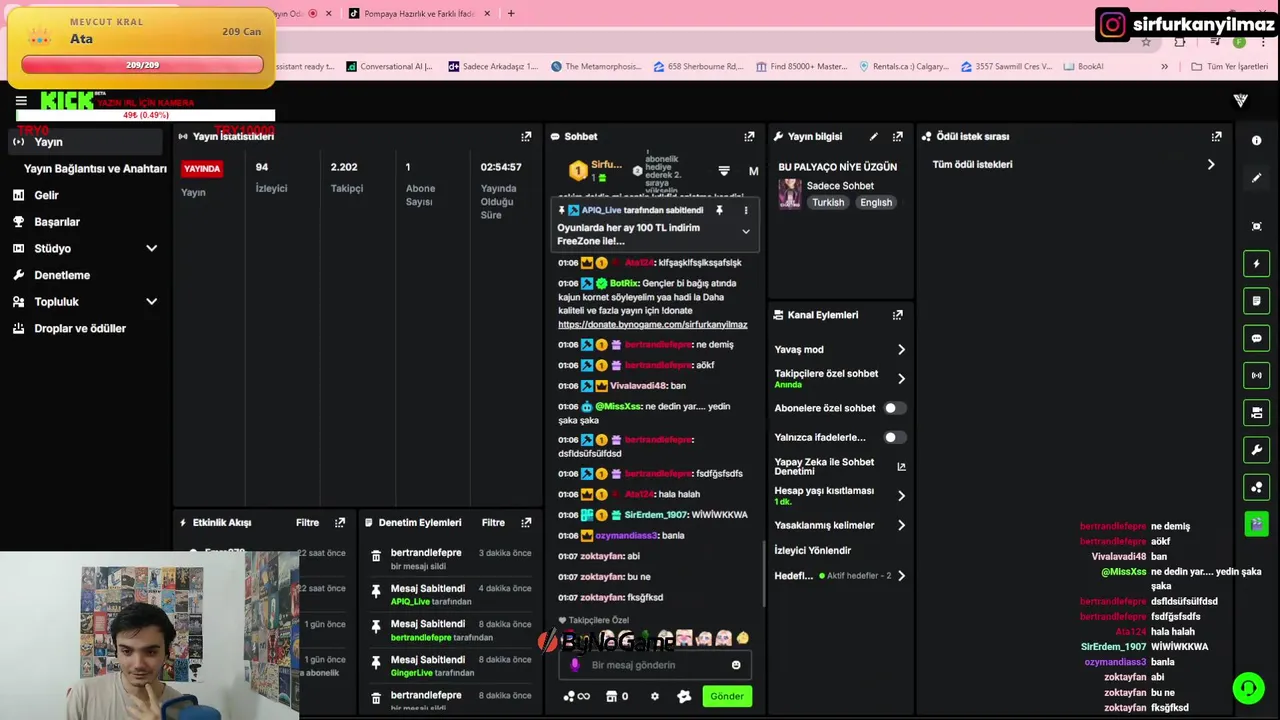
Task: Click the message input field
Action: [x=655, y=665]
